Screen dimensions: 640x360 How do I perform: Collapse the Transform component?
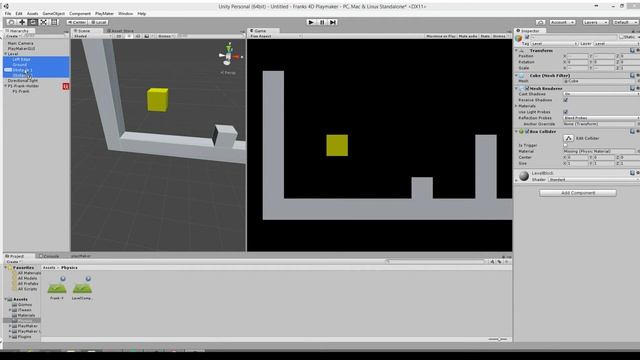click(x=517, y=51)
